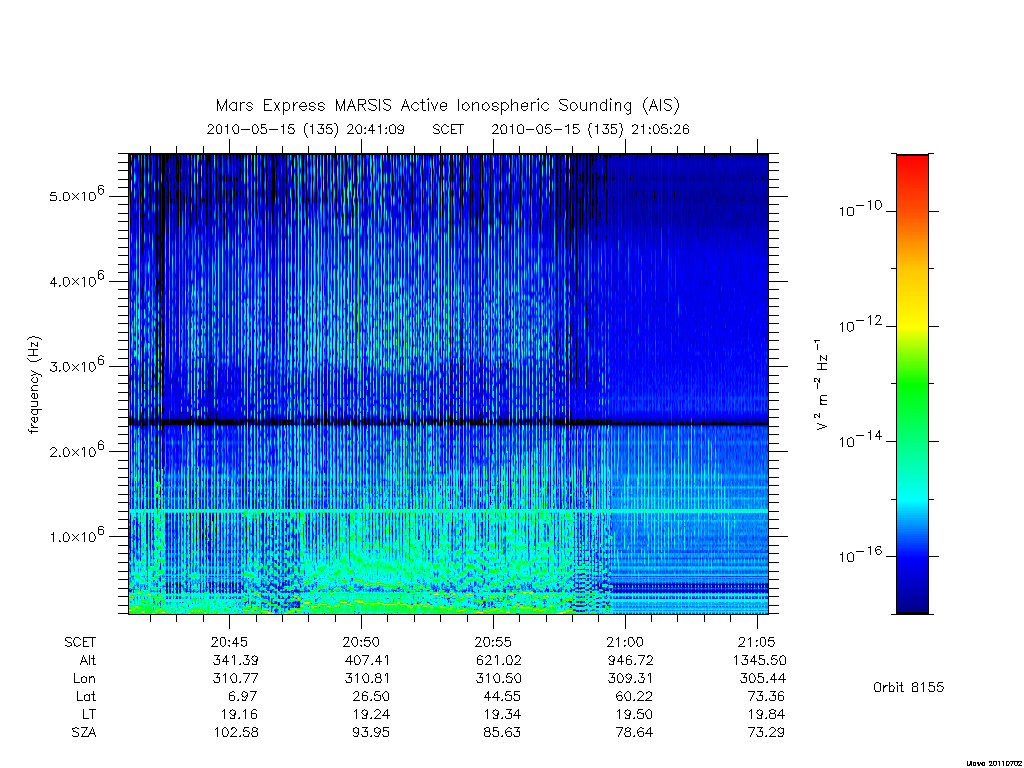Image resolution: width=1024 pixels, height=768 pixels.
Task: Click latitude value 26.50
Action: 371,696
